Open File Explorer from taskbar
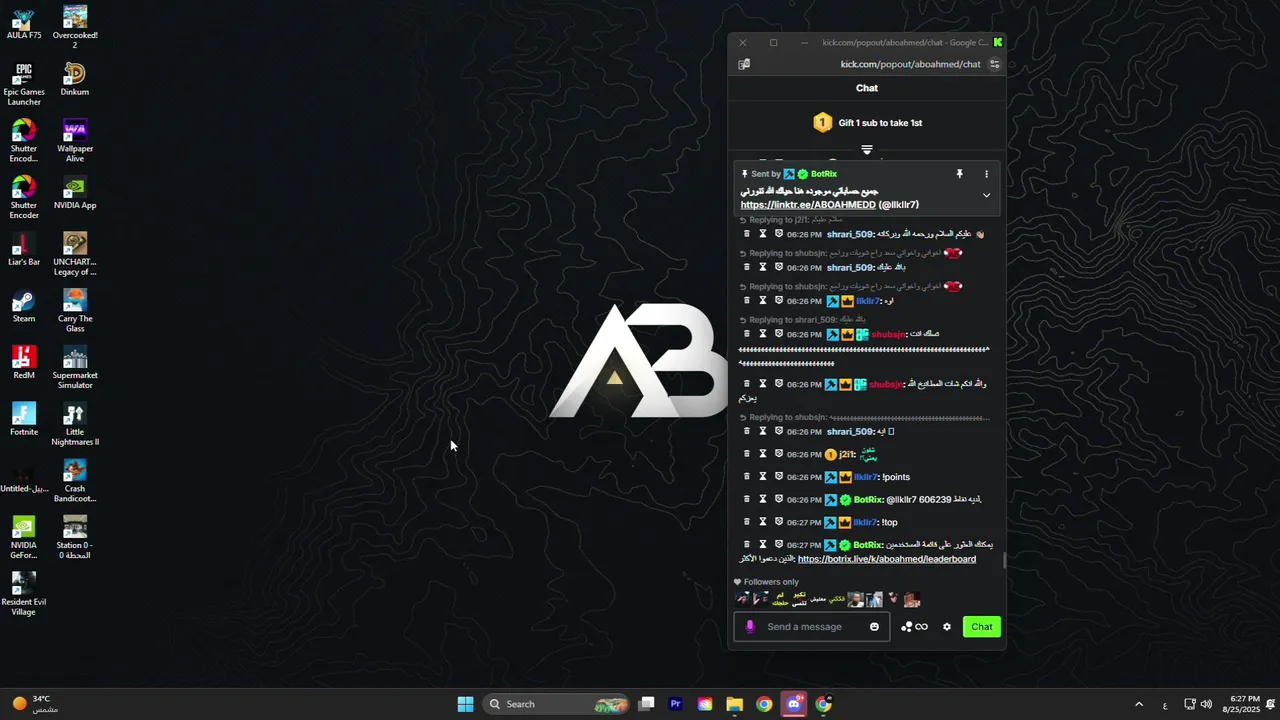 (x=735, y=704)
